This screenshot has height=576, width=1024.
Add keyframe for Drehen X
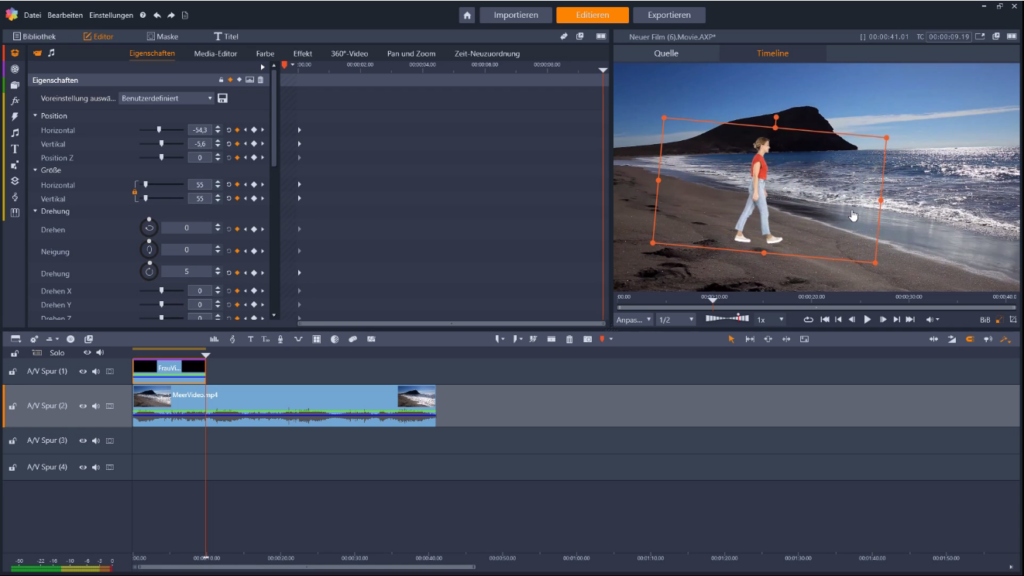pyautogui.click(x=254, y=291)
